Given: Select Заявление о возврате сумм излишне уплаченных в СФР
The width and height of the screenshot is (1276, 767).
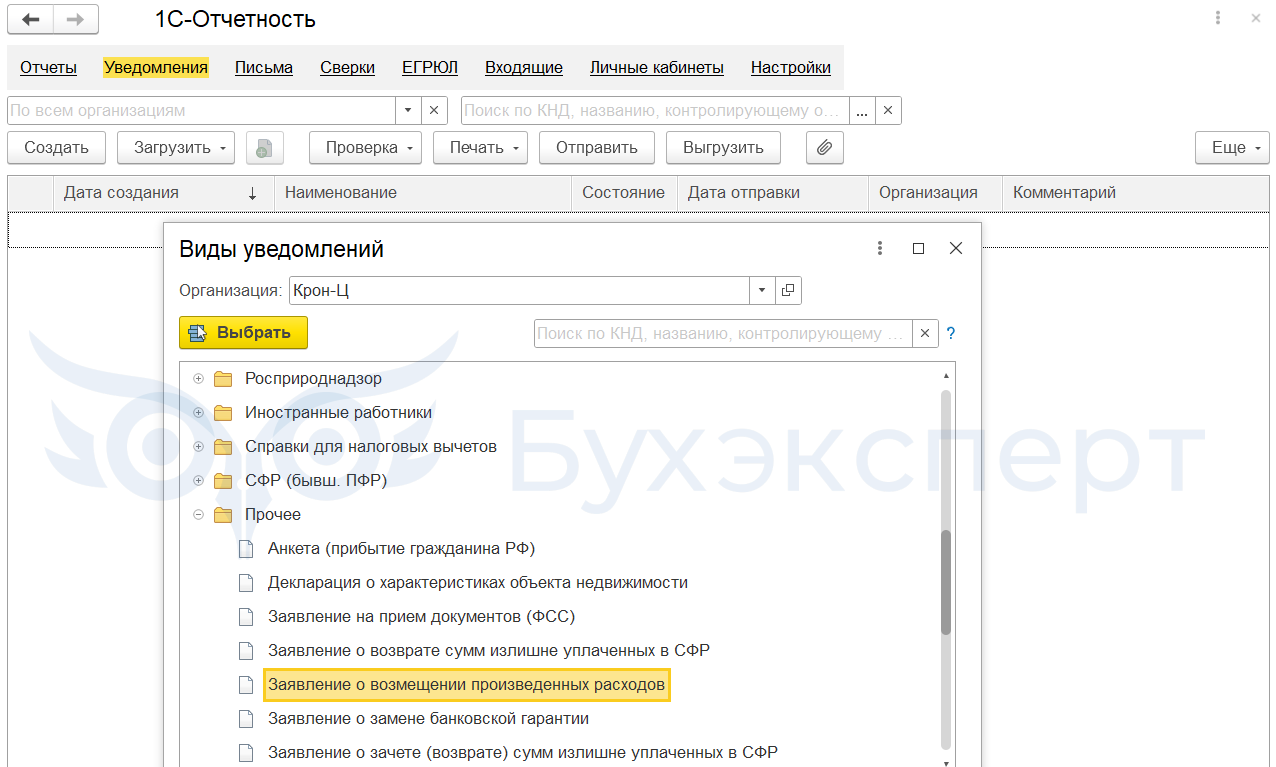Looking at the screenshot, I should pos(489,651).
